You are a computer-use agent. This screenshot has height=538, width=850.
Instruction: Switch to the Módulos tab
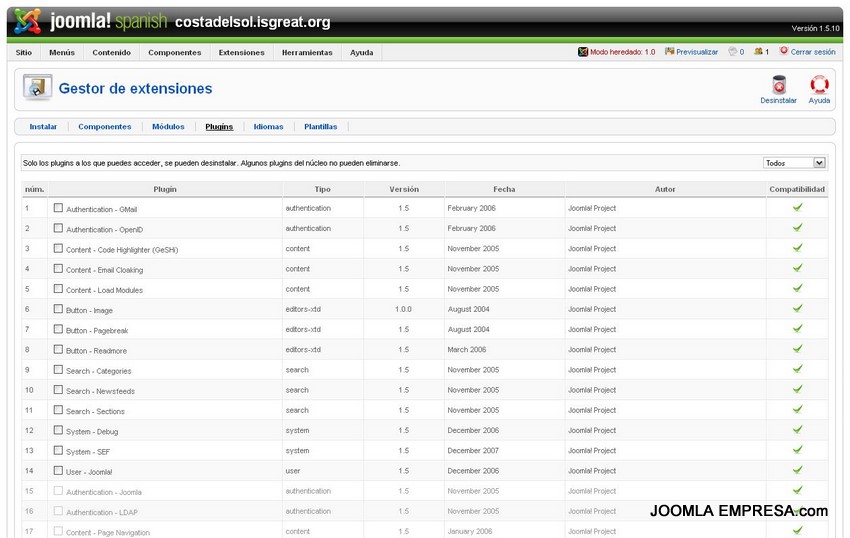coord(168,126)
